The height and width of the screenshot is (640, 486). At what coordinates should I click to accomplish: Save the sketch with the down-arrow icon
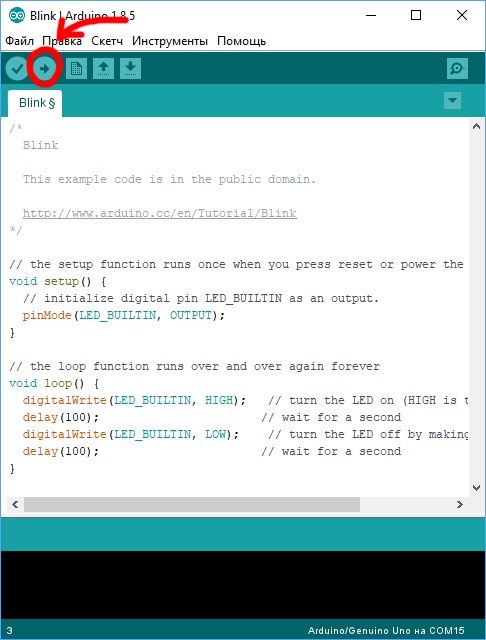tap(130, 69)
